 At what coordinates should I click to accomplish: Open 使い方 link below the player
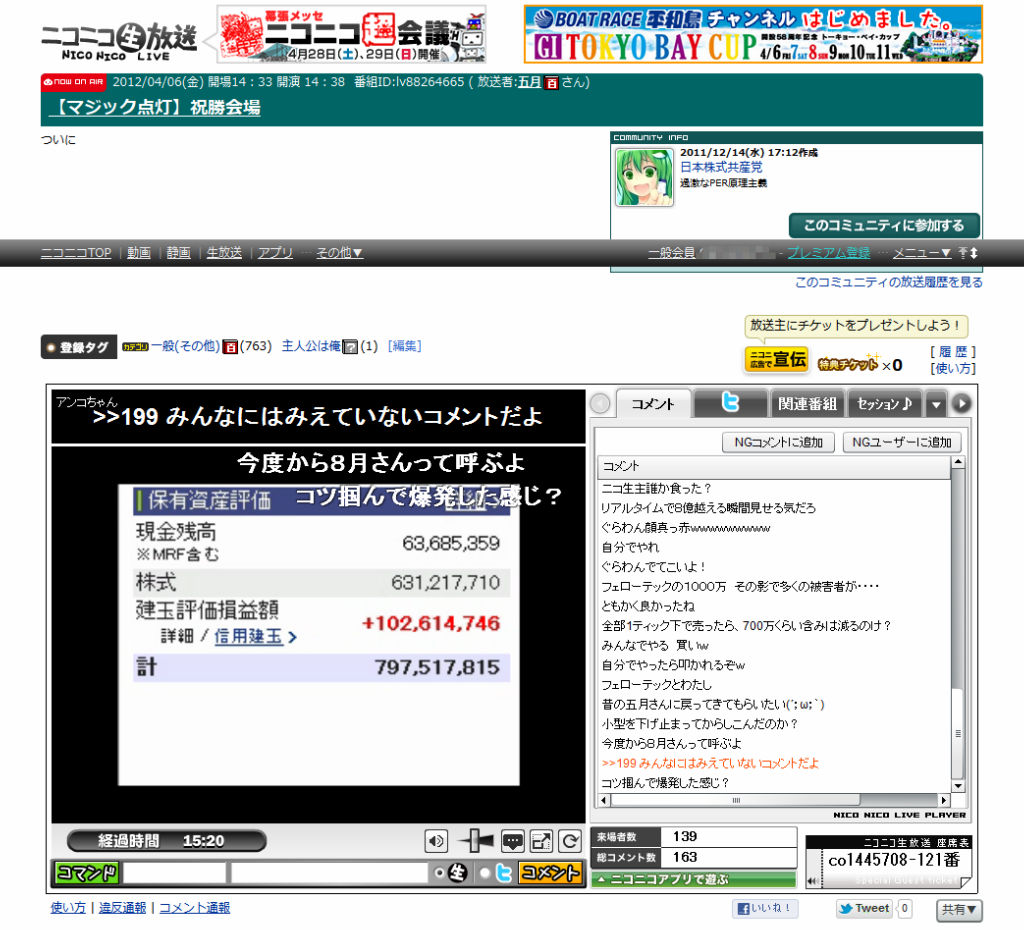click(x=68, y=908)
